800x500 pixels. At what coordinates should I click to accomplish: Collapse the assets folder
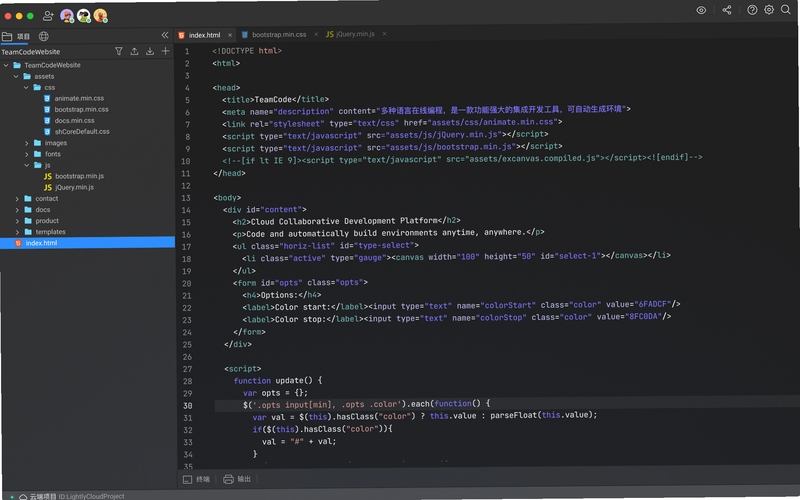coord(16,77)
